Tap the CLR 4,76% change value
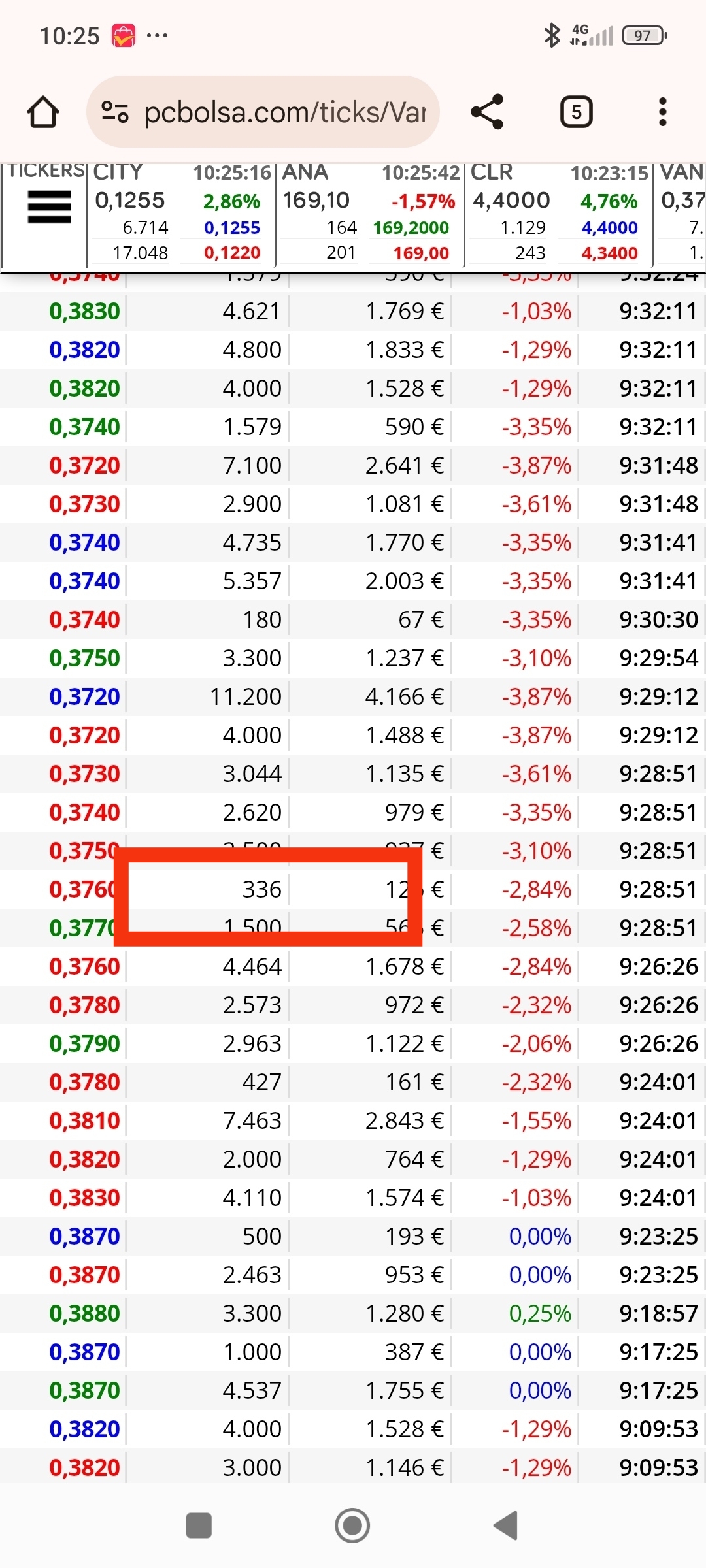This screenshot has height=1568, width=706. (609, 201)
